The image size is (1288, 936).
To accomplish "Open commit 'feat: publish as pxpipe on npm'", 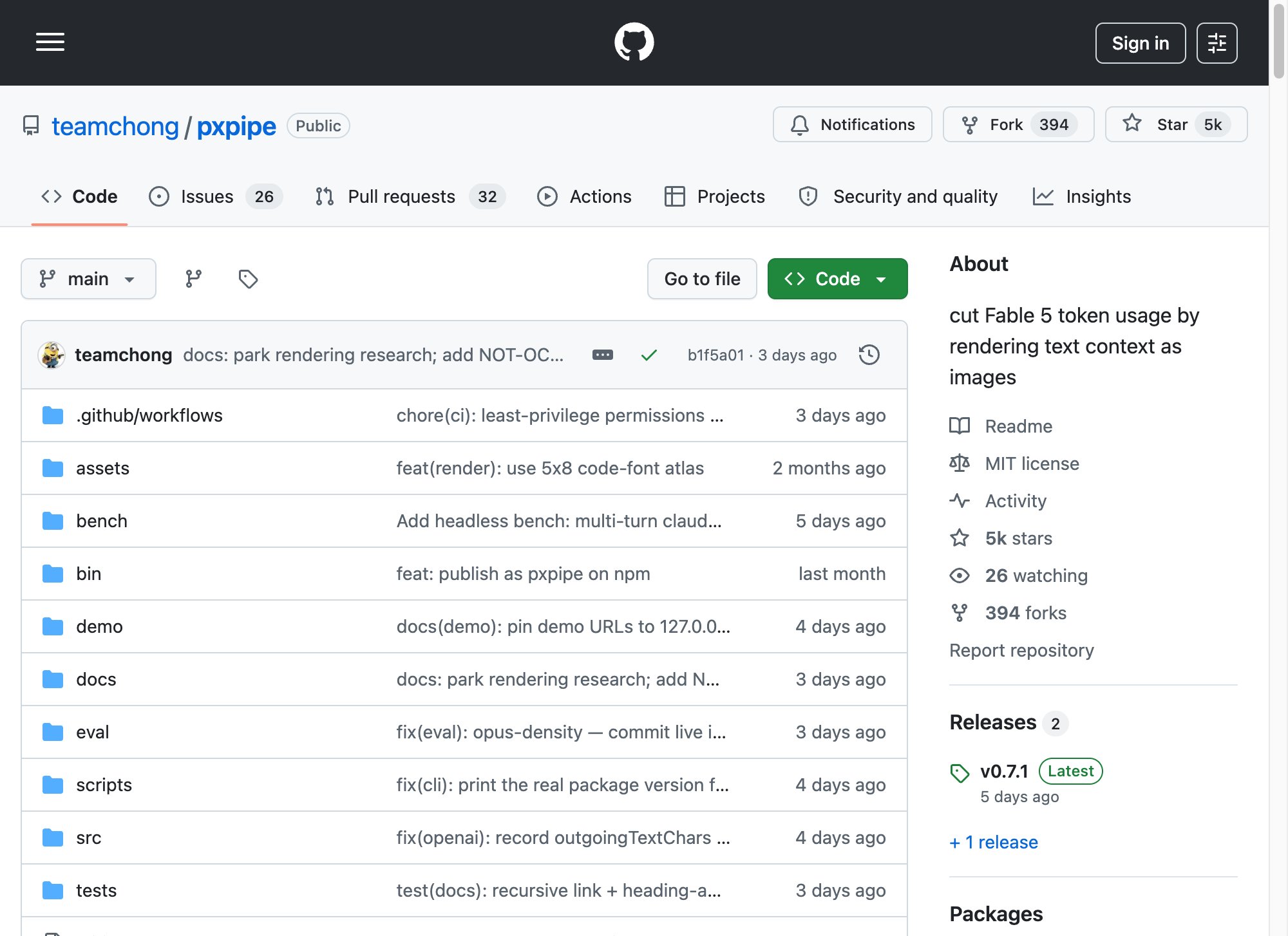I will coord(524,574).
